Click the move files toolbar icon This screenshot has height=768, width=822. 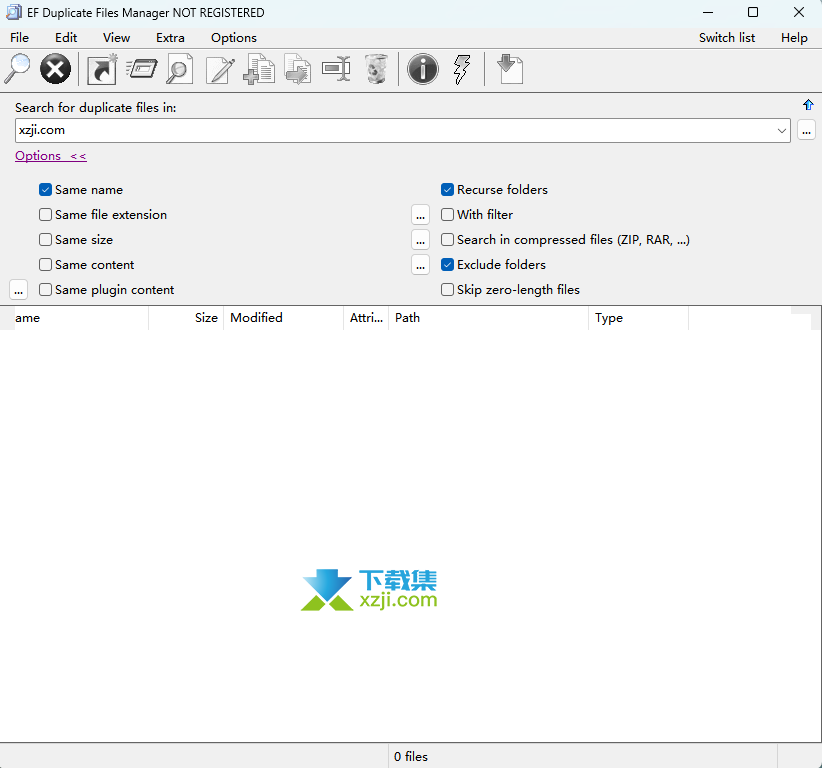coord(298,69)
